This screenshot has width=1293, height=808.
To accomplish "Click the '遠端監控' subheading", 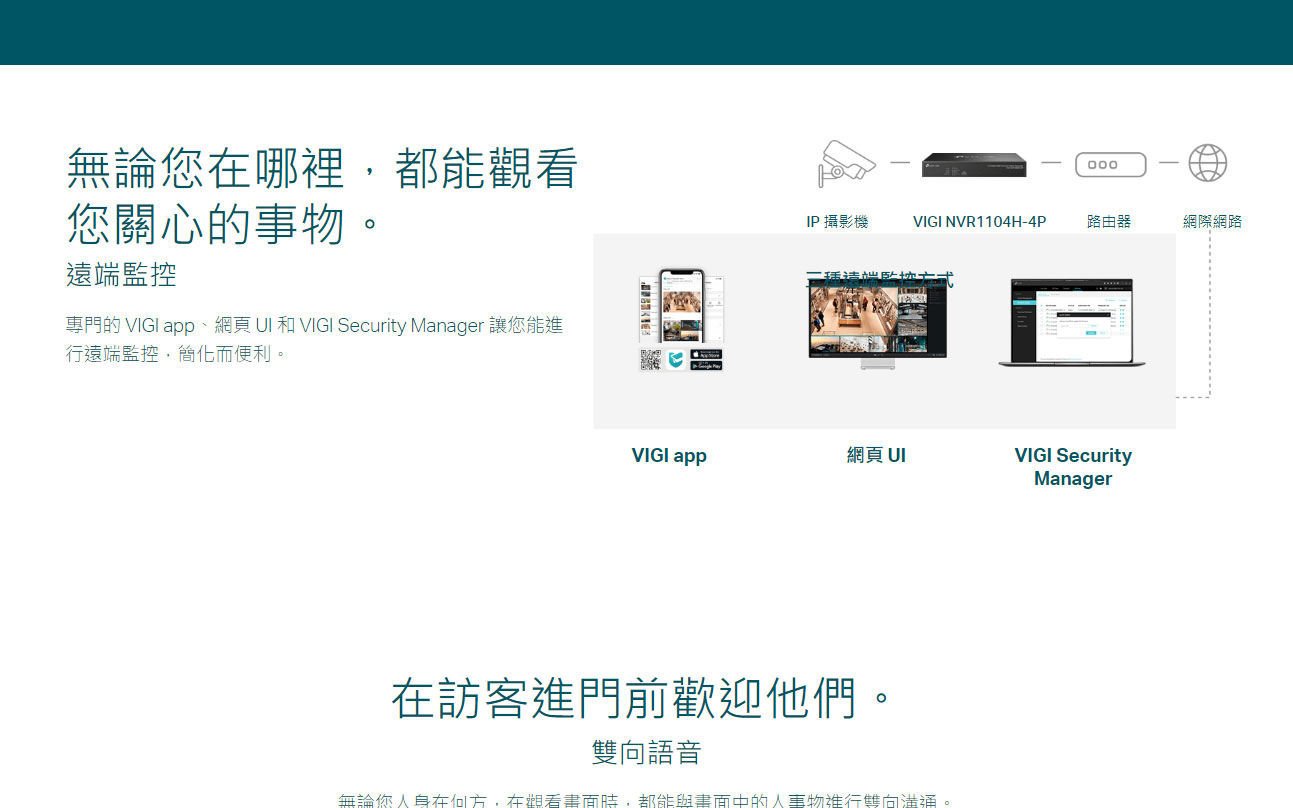I will point(121,274).
